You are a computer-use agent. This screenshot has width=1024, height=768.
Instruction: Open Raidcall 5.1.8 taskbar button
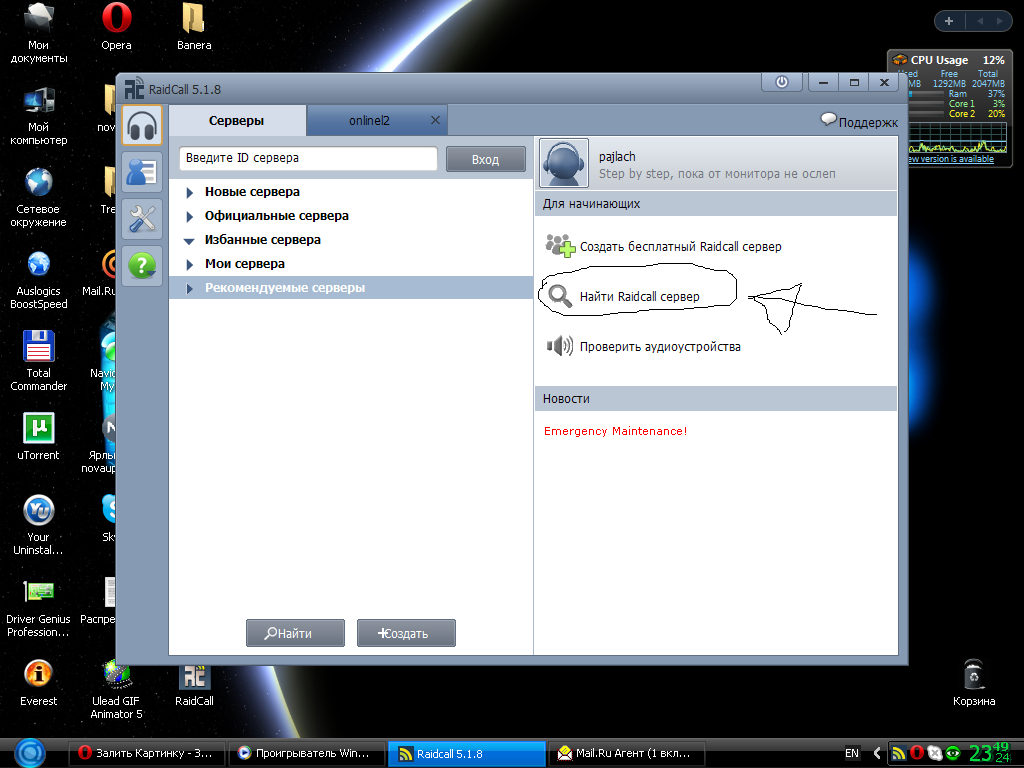pyautogui.click(x=466, y=753)
